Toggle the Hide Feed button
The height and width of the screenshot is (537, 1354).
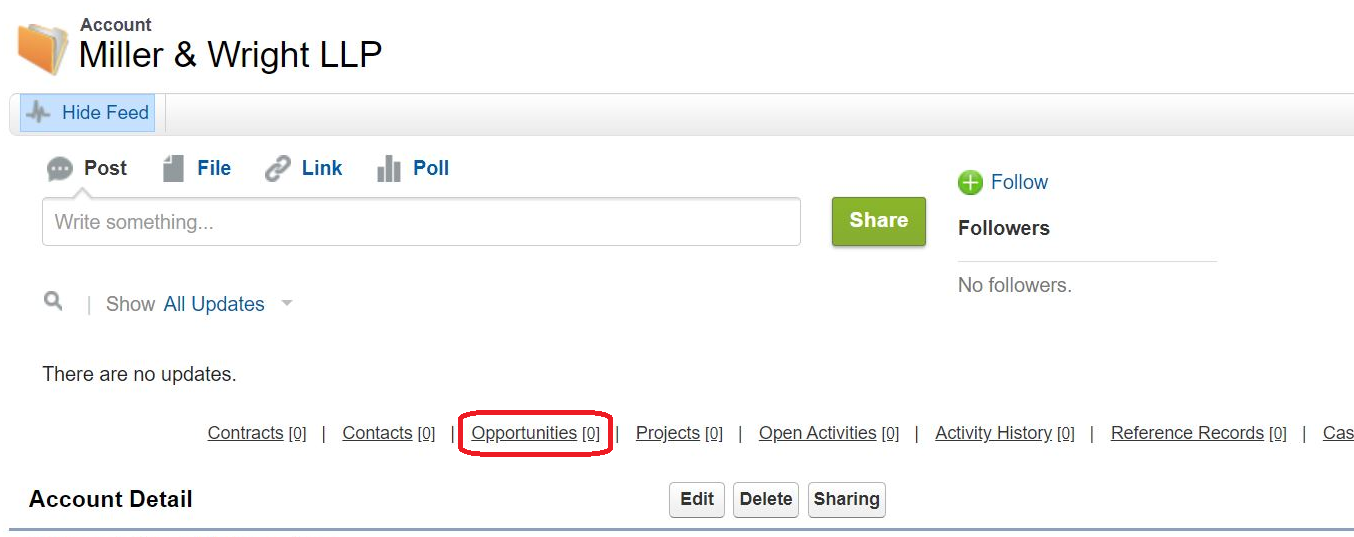coord(88,113)
